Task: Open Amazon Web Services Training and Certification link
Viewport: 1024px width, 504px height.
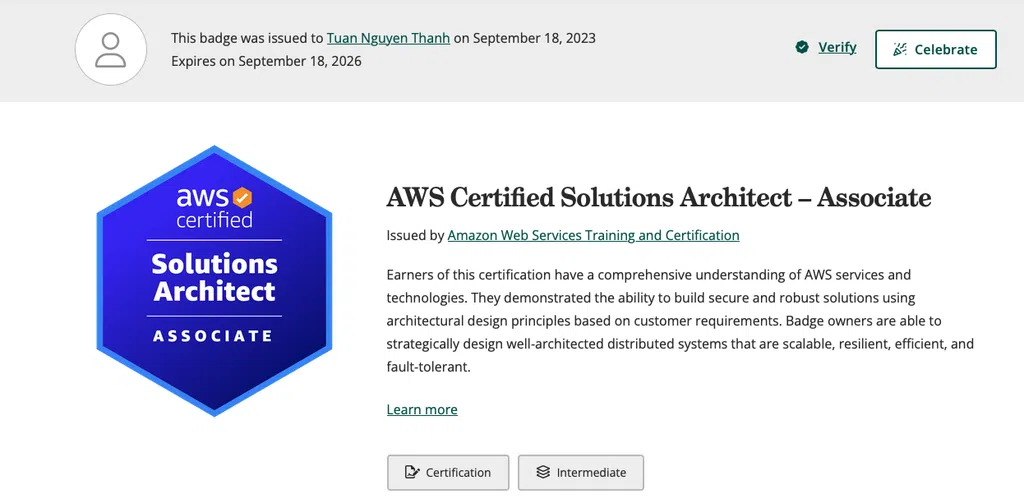Action: [593, 236]
